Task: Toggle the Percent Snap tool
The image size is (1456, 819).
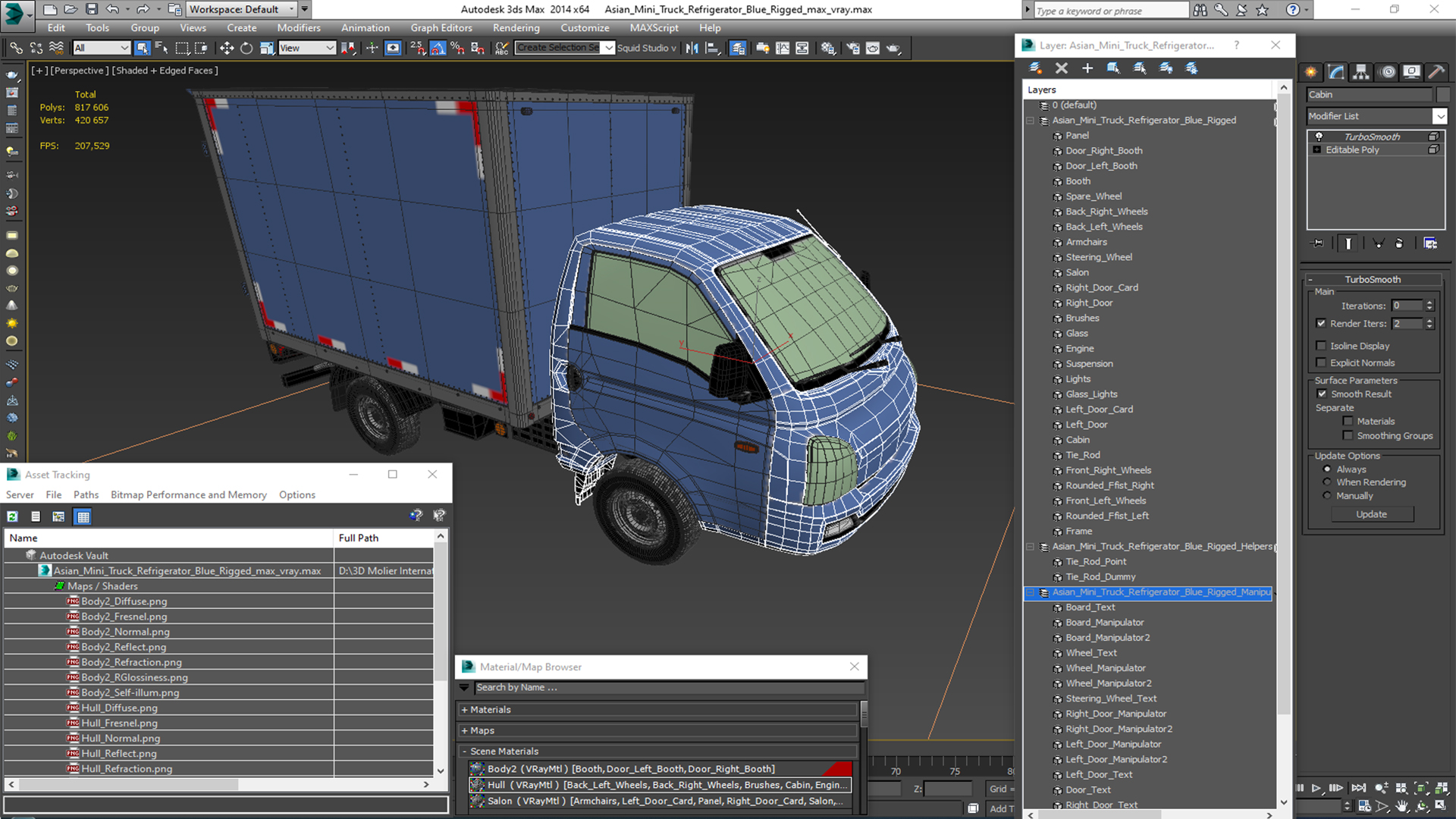Action: (x=458, y=48)
